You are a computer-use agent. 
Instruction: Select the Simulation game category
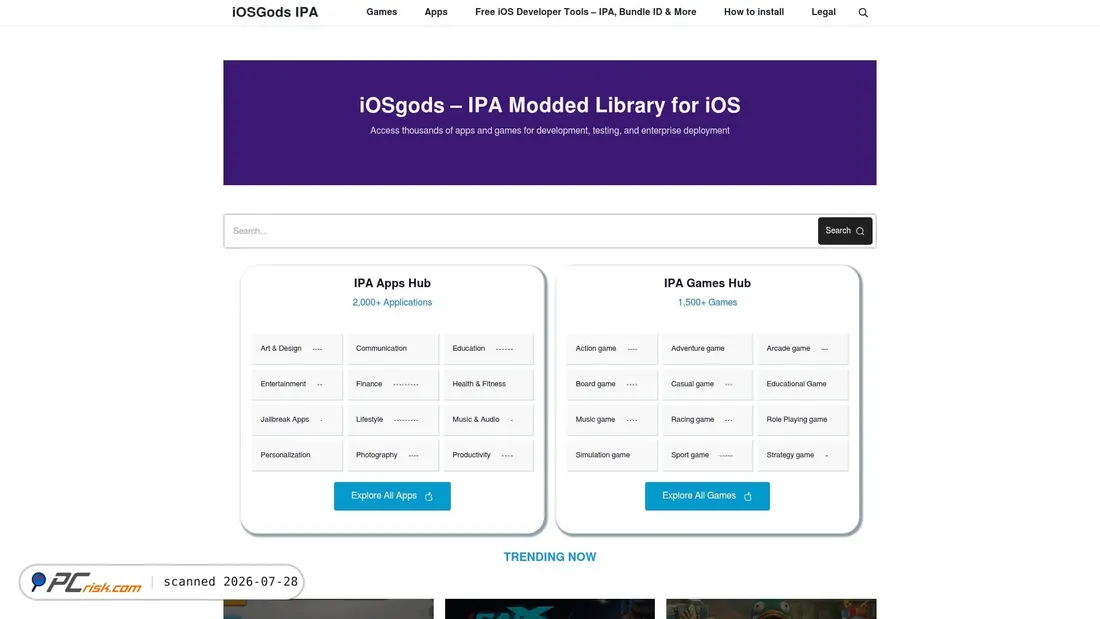[x=612, y=455]
